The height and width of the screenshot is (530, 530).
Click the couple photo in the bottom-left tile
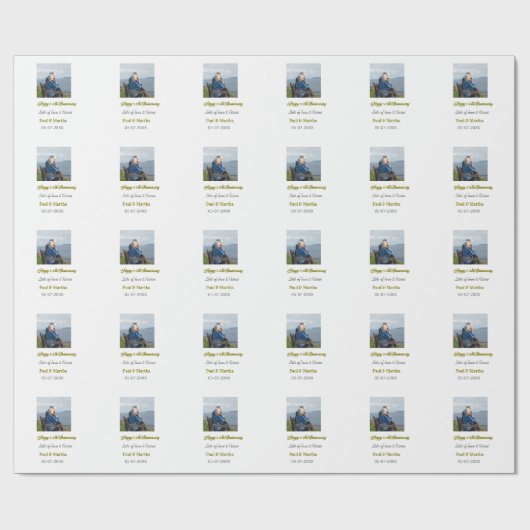click(x=54, y=414)
